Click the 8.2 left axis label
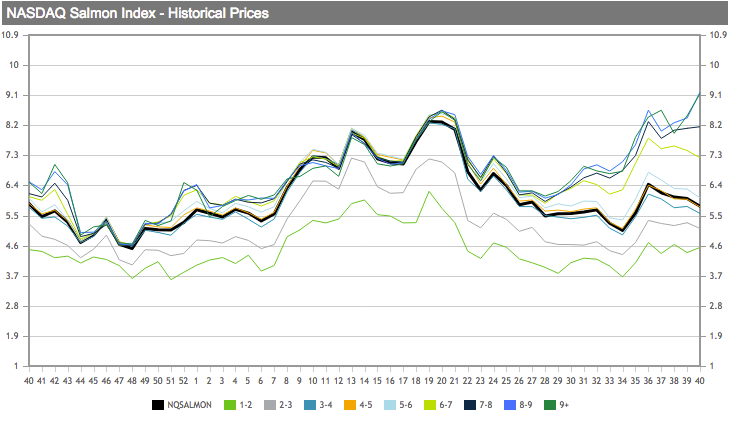Viewport: 731px width, 425px height. coord(12,125)
